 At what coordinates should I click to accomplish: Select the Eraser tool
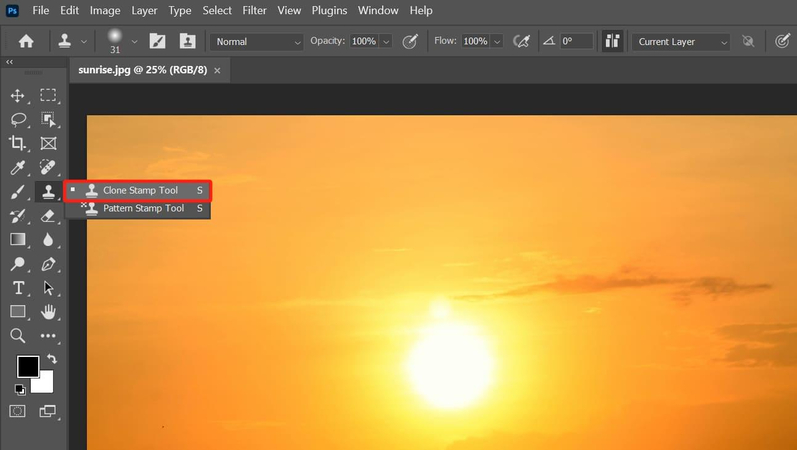48,216
